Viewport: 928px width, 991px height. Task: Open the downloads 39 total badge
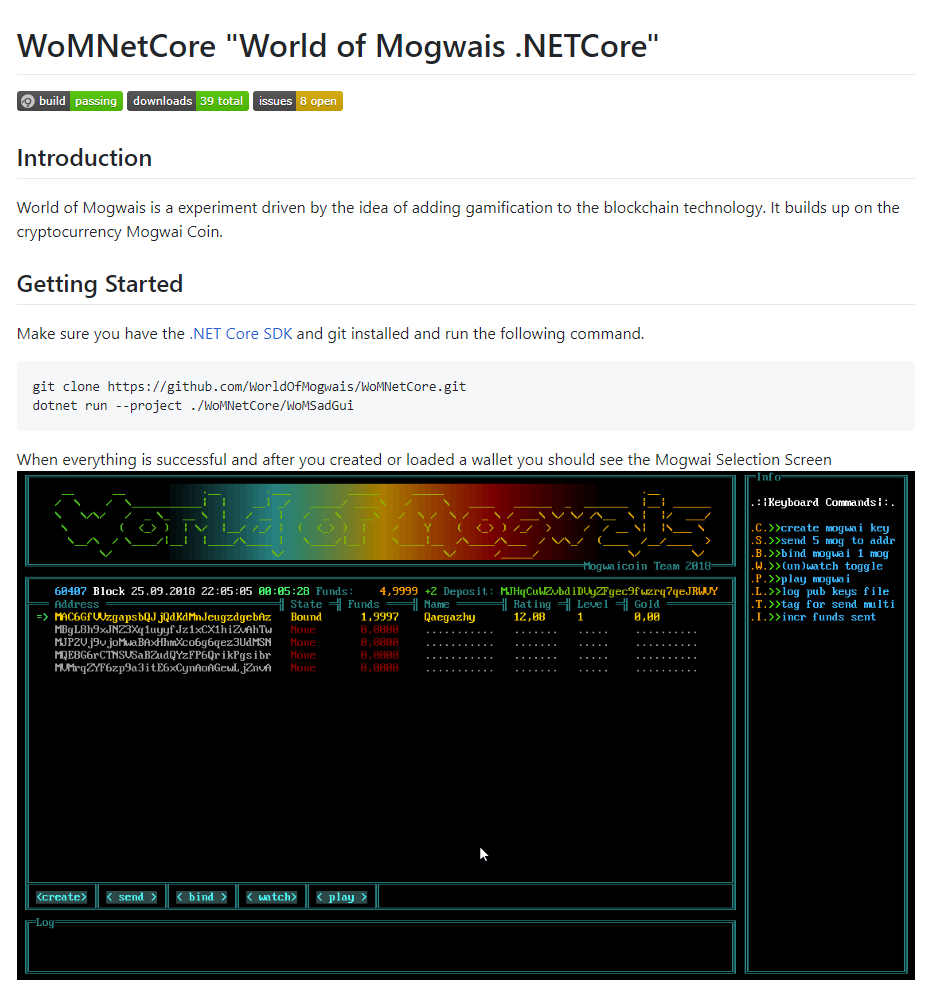click(x=188, y=101)
